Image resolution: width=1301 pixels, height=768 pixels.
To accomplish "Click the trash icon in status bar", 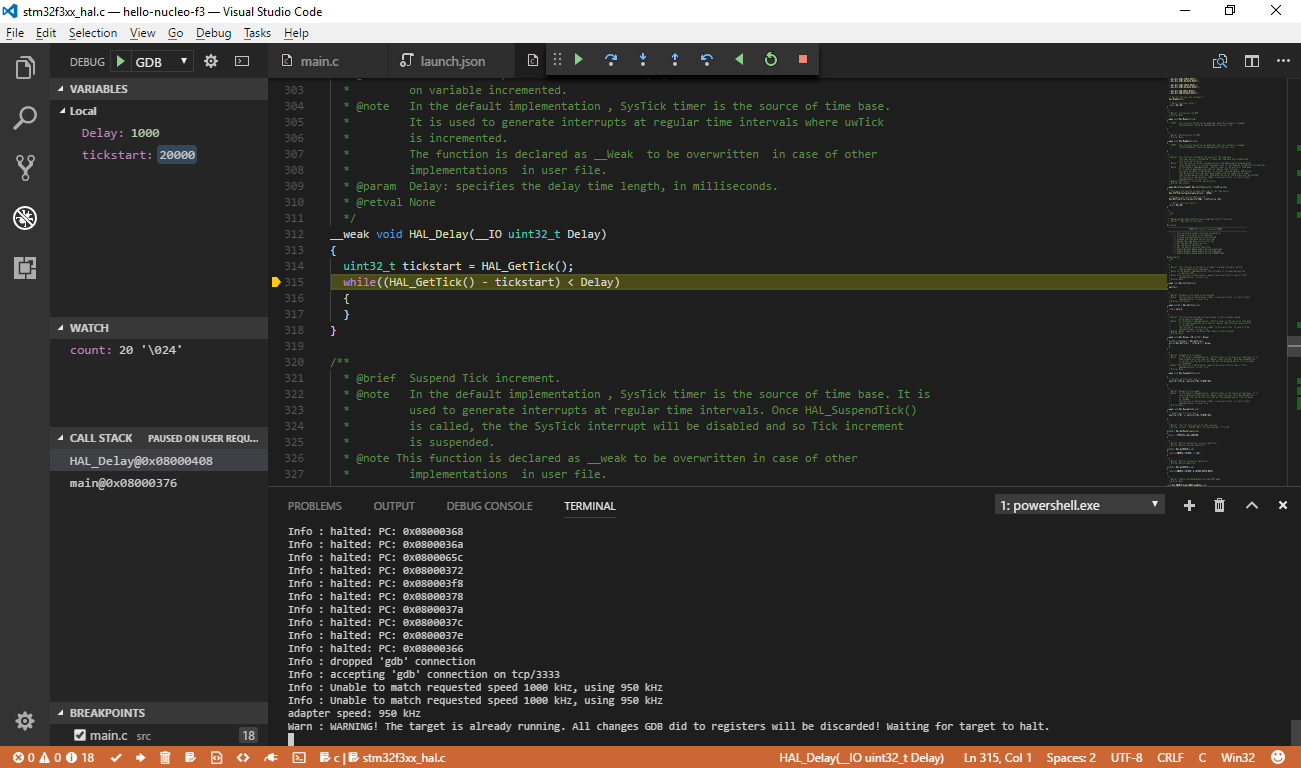I will (x=166, y=758).
